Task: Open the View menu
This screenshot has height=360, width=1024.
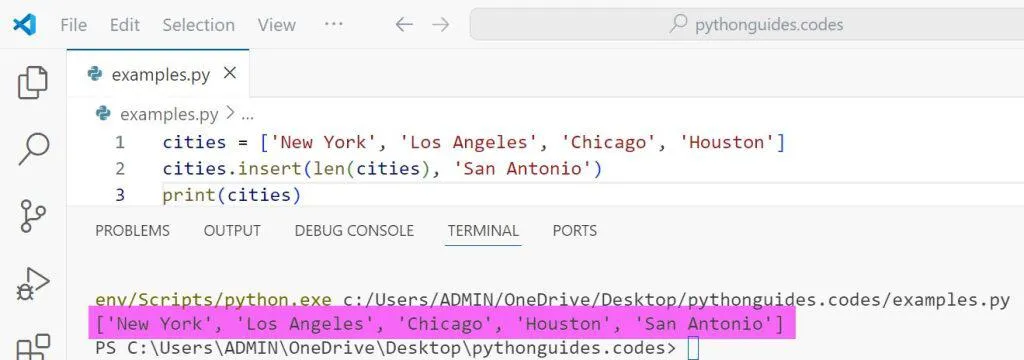Action: click(x=276, y=25)
